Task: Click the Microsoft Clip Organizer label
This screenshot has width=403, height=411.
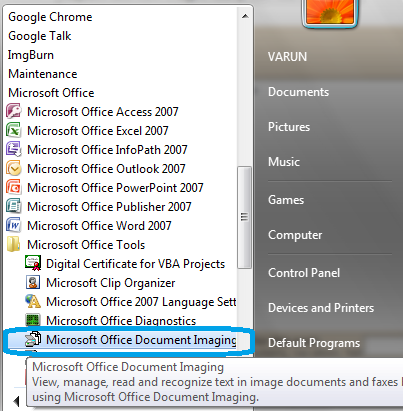Action: tap(110, 283)
